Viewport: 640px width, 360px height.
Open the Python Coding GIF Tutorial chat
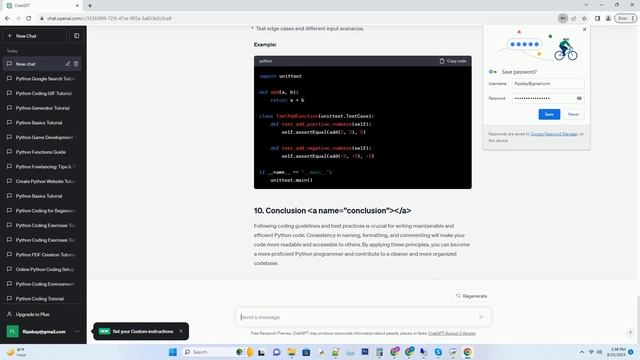point(42,93)
